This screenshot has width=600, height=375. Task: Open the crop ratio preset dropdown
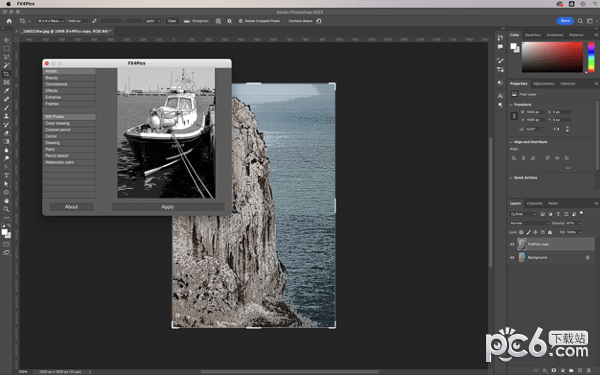coord(50,21)
